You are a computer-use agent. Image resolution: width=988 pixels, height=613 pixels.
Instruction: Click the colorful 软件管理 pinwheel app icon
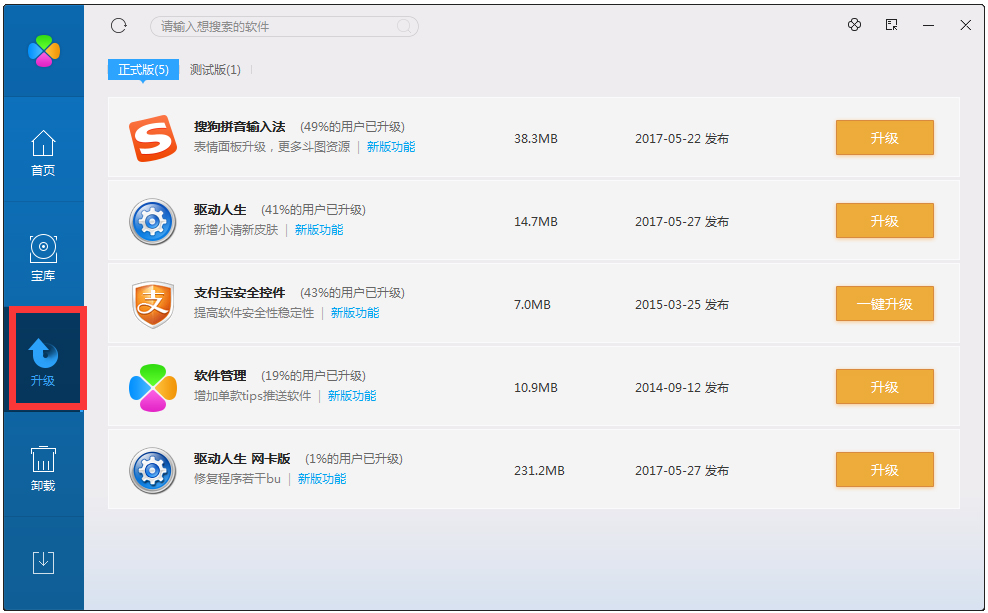click(x=152, y=387)
